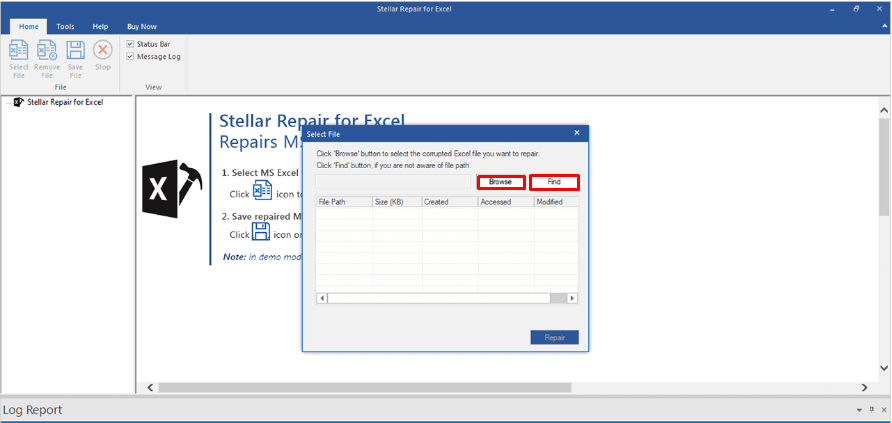
Task: Open the Buy Now tab
Action: tap(142, 26)
